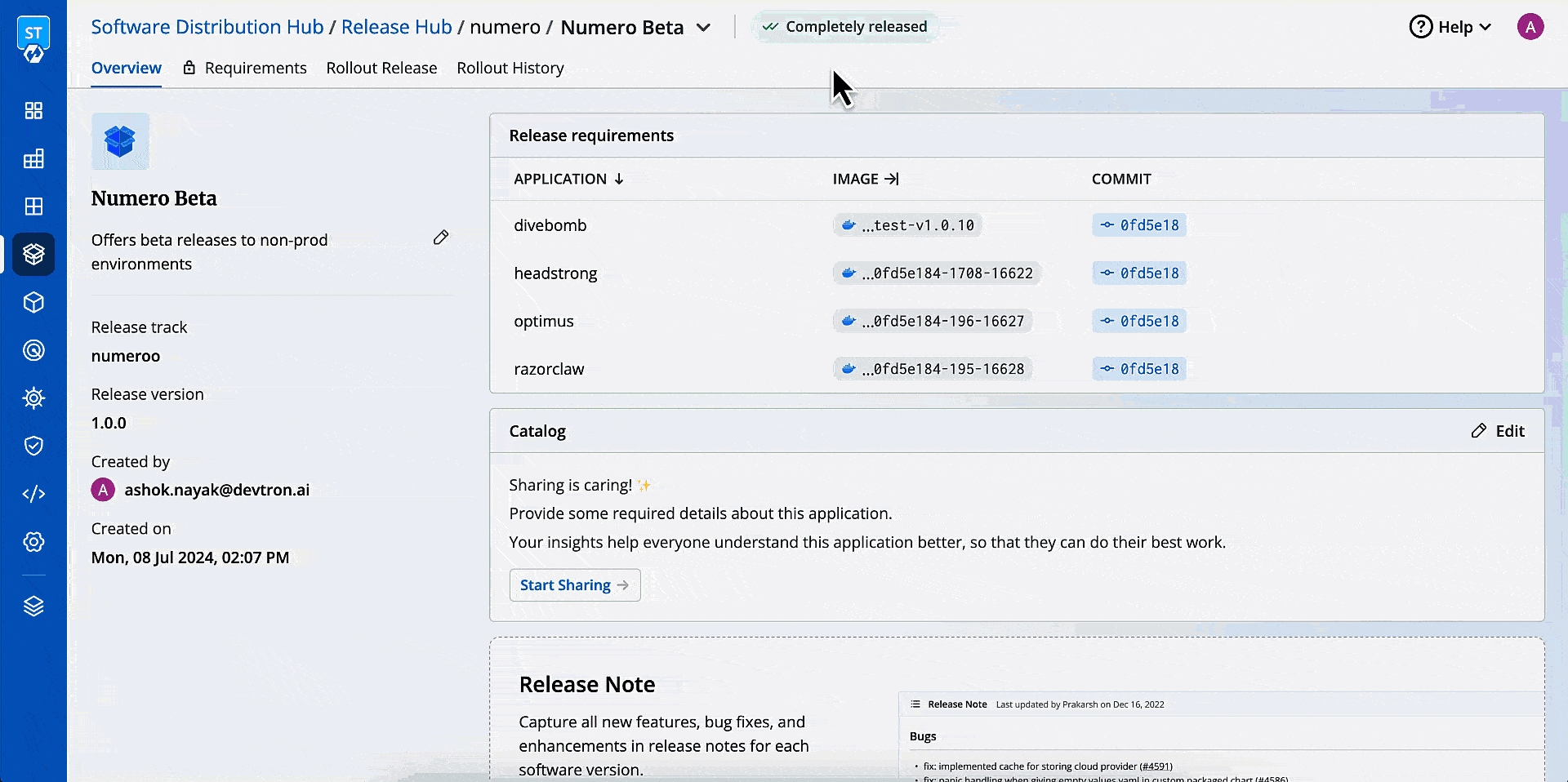Switch to the Rollout Release tab
1568x782 pixels.
click(381, 68)
